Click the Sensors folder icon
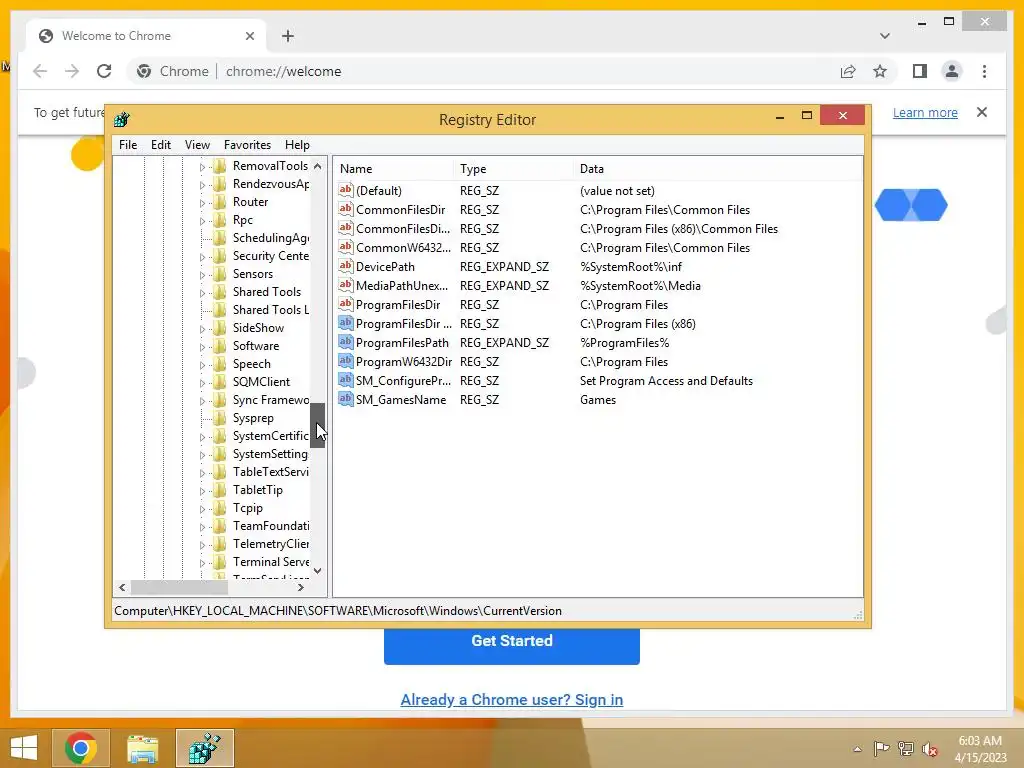Viewport: 1024px width, 768px height. tap(220, 274)
